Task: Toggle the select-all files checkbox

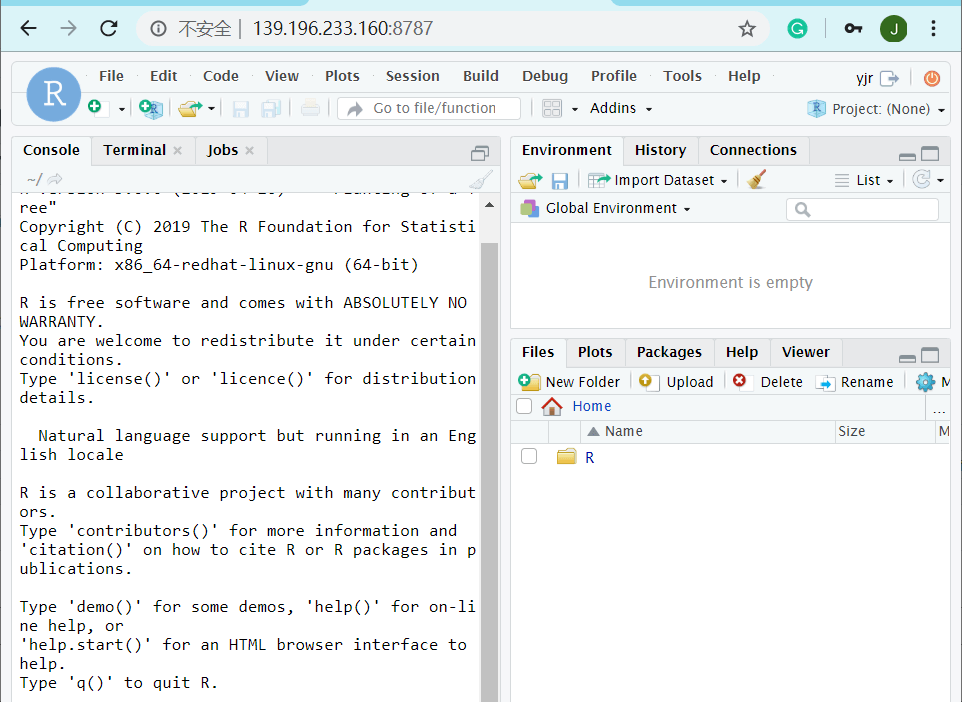Action: click(x=524, y=406)
